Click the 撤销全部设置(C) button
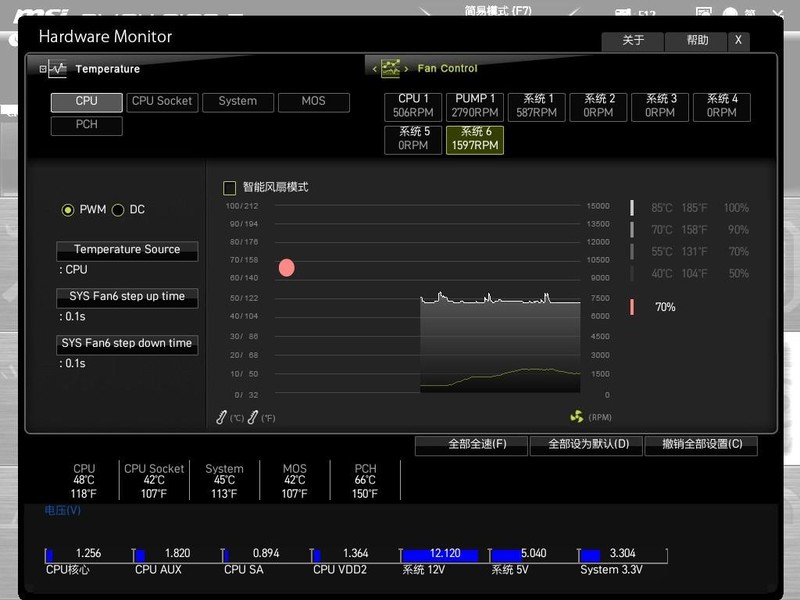800x600 pixels. pyautogui.click(x=701, y=445)
